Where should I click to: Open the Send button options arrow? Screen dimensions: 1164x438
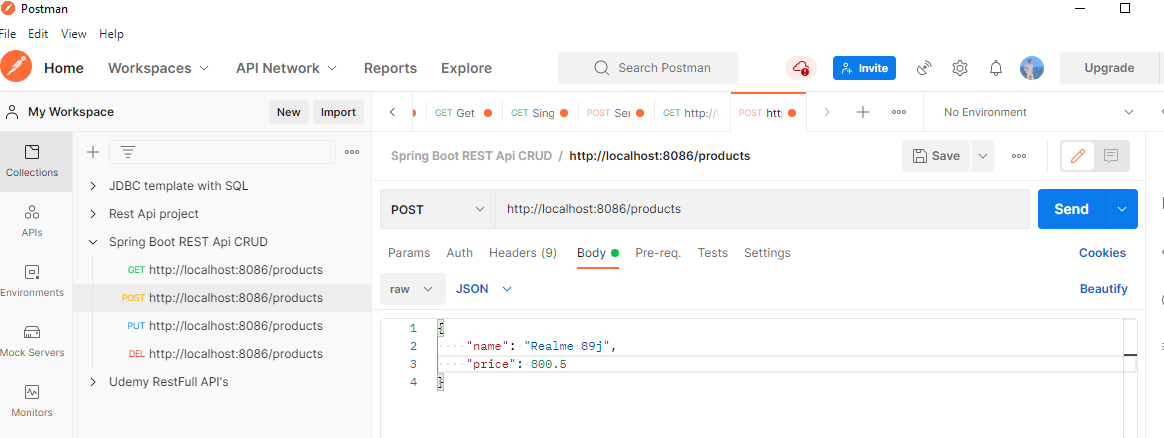pos(1122,209)
